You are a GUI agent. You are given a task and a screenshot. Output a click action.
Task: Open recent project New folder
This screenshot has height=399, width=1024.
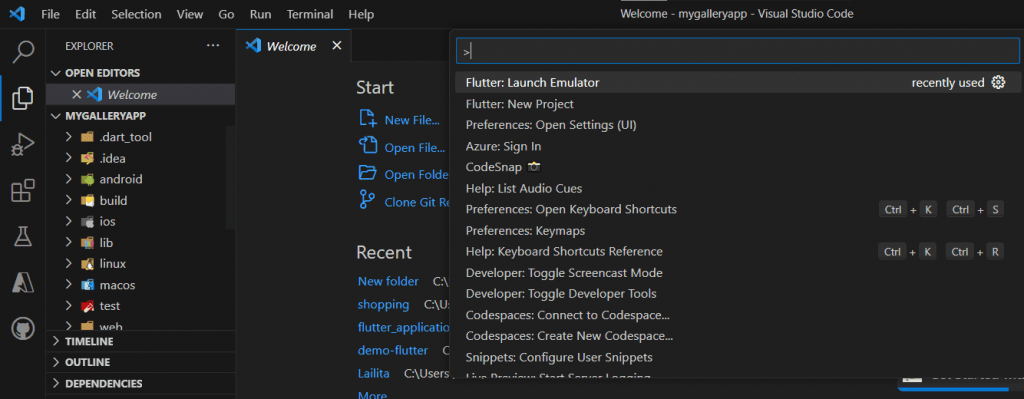click(x=388, y=281)
